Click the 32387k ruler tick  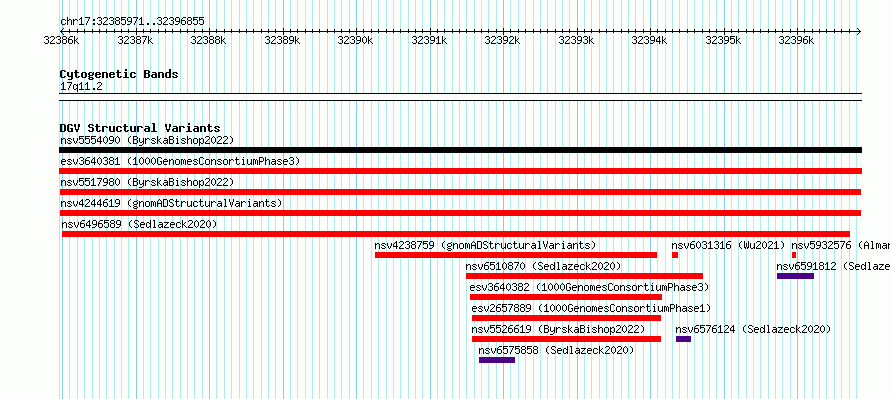coord(135,40)
